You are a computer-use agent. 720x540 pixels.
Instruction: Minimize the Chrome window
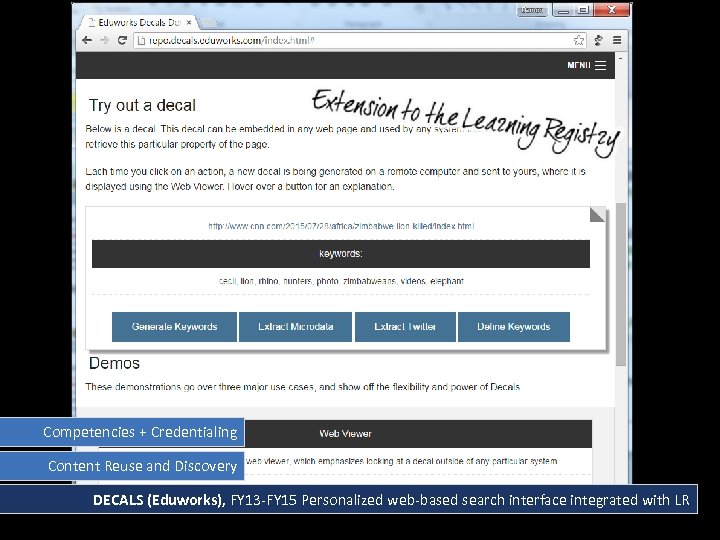pos(563,10)
